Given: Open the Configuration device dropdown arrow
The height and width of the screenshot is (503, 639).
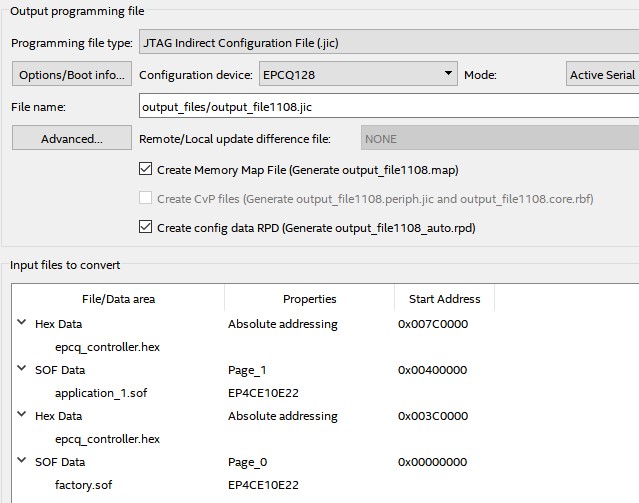Looking at the screenshot, I should point(448,74).
